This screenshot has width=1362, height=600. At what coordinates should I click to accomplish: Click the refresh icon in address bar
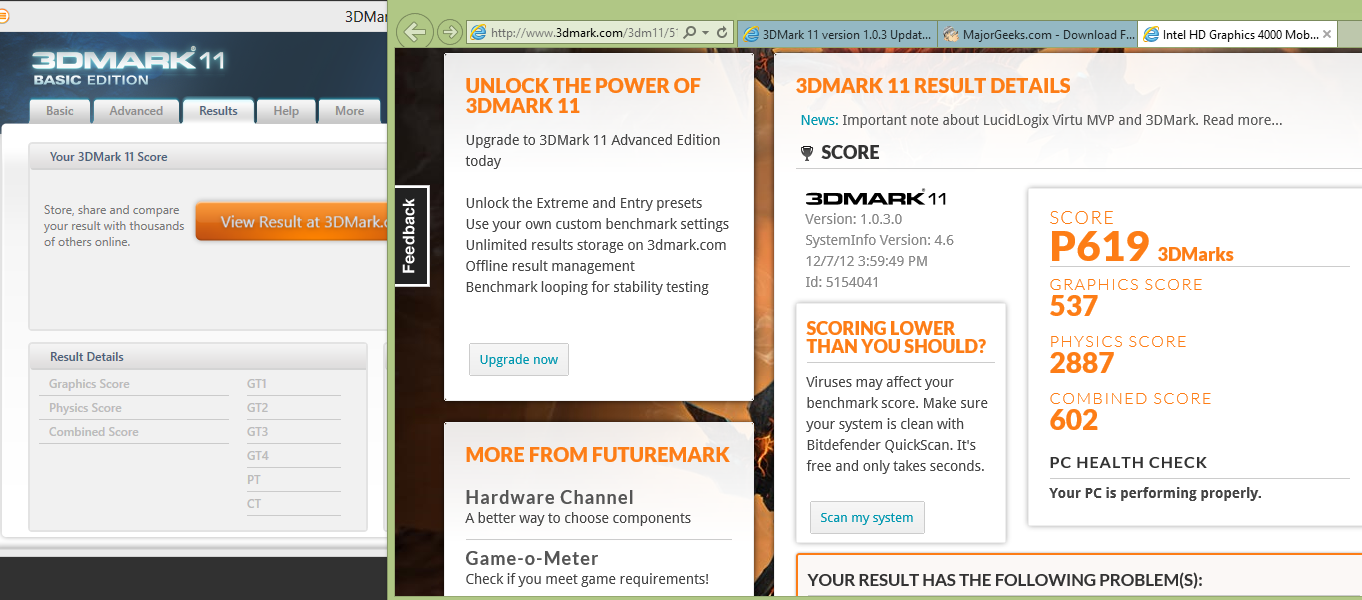pos(722,33)
